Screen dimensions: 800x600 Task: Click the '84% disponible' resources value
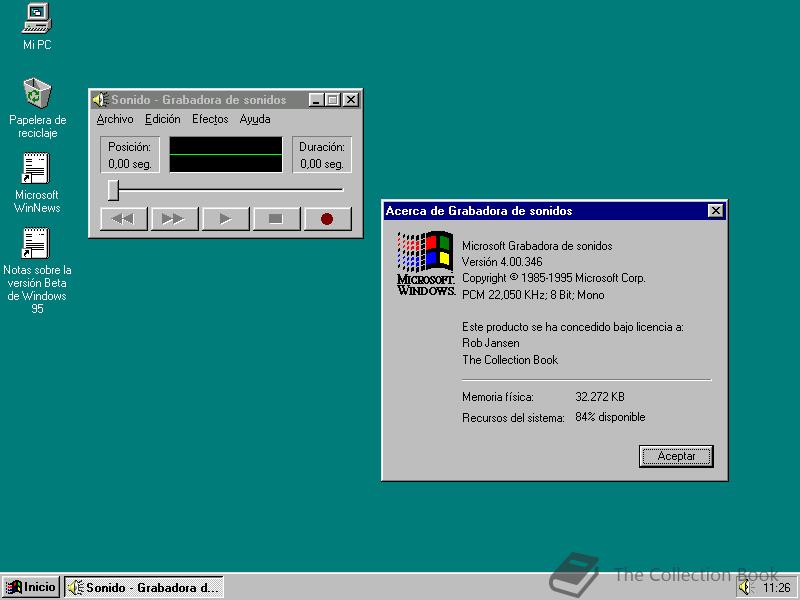point(610,417)
